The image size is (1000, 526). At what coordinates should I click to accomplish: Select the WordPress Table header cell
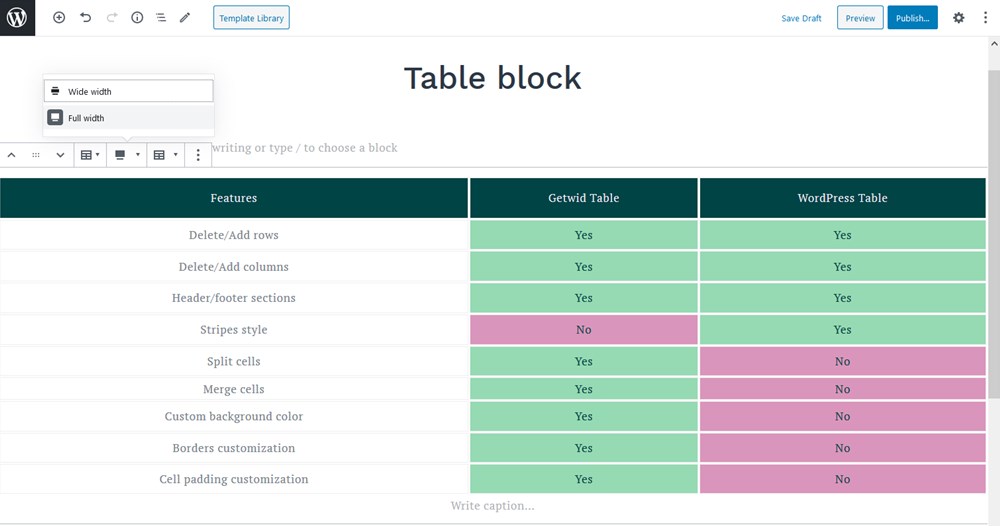842,198
